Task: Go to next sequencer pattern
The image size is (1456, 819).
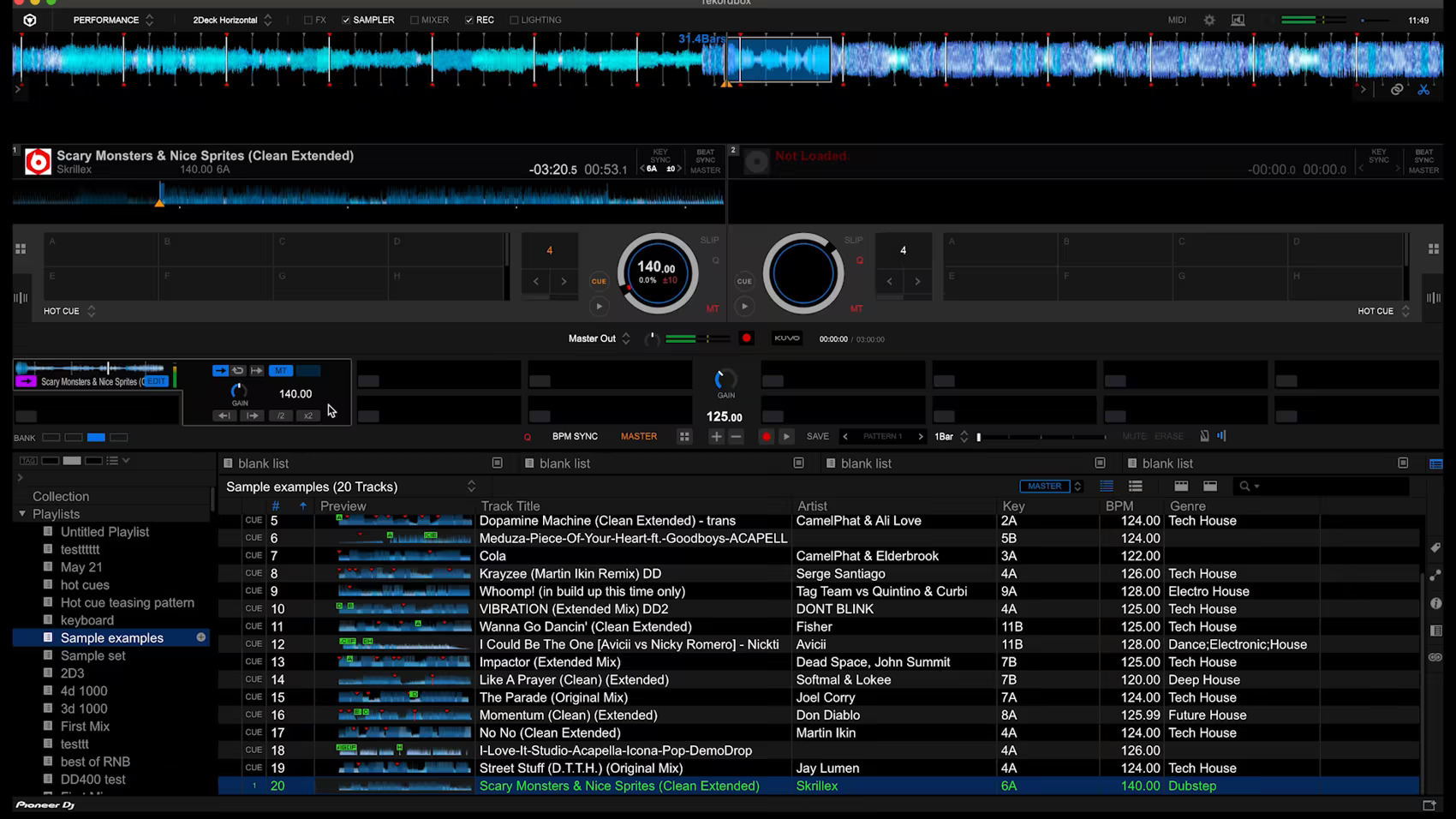Action: [921, 437]
